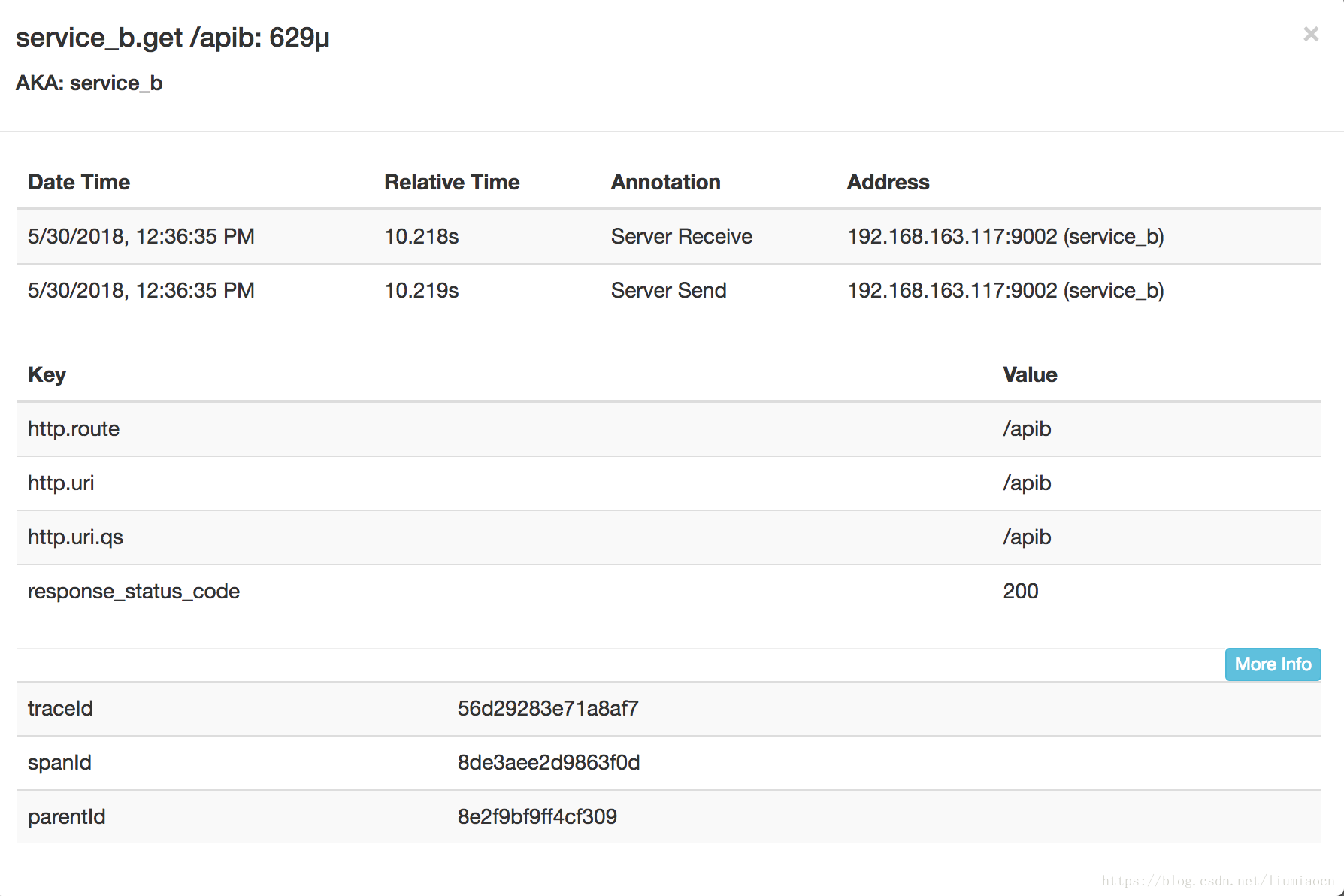Click the Relative Time column header
This screenshot has height=896, width=1344.
coord(452,182)
